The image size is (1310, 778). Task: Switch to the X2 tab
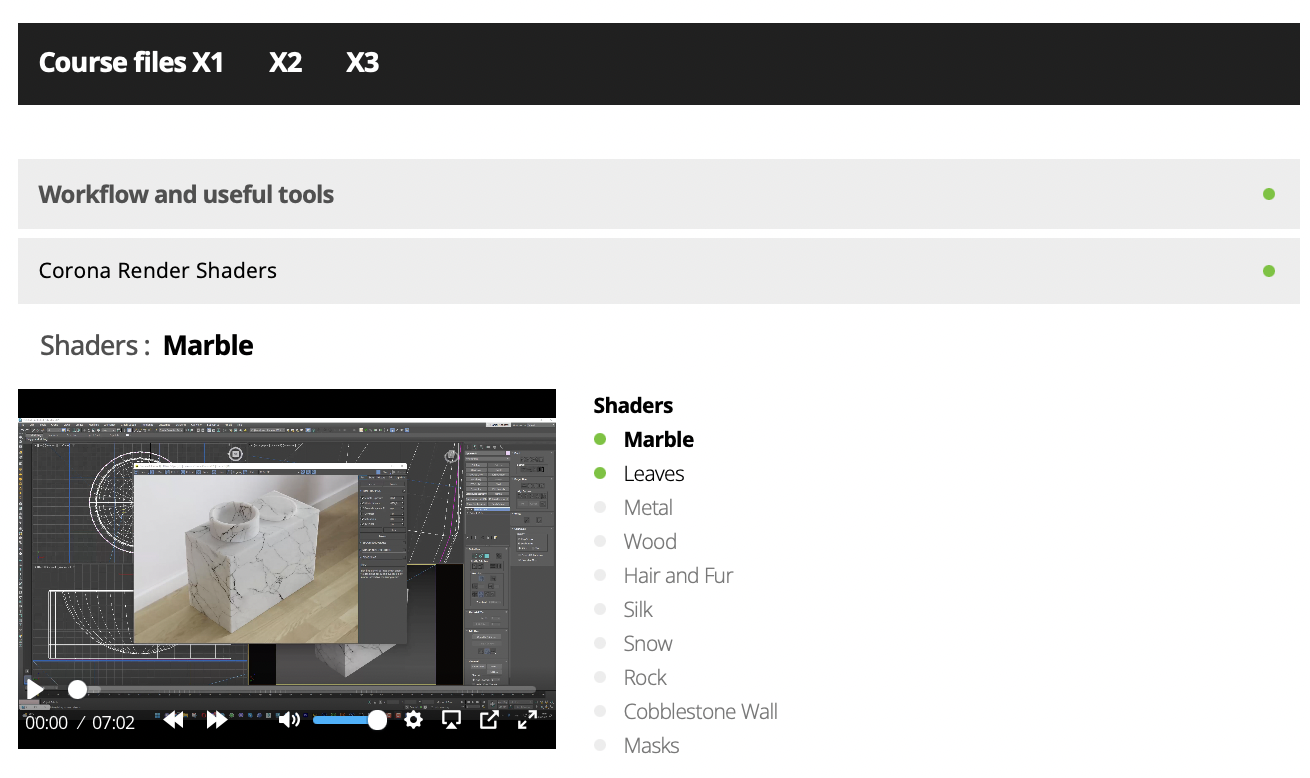(285, 62)
